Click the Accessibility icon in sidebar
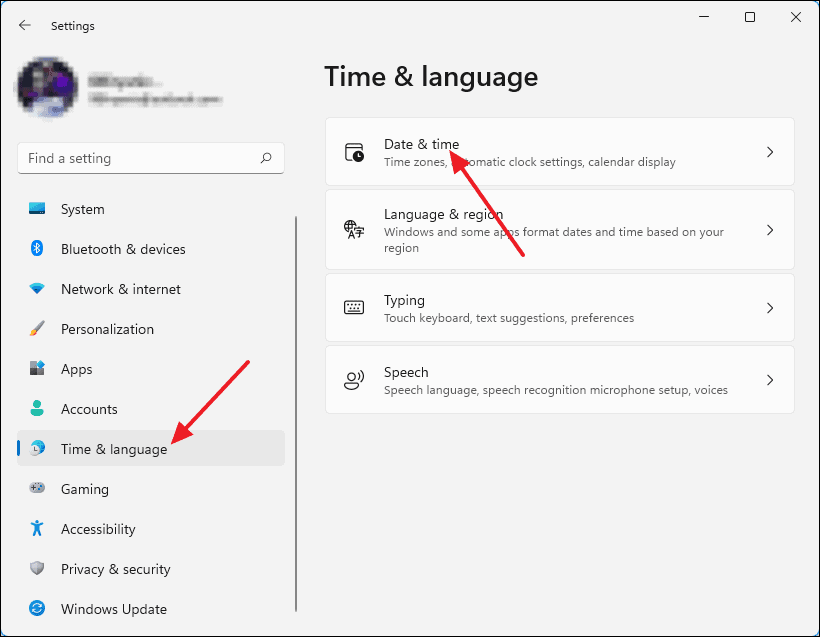 (x=37, y=529)
